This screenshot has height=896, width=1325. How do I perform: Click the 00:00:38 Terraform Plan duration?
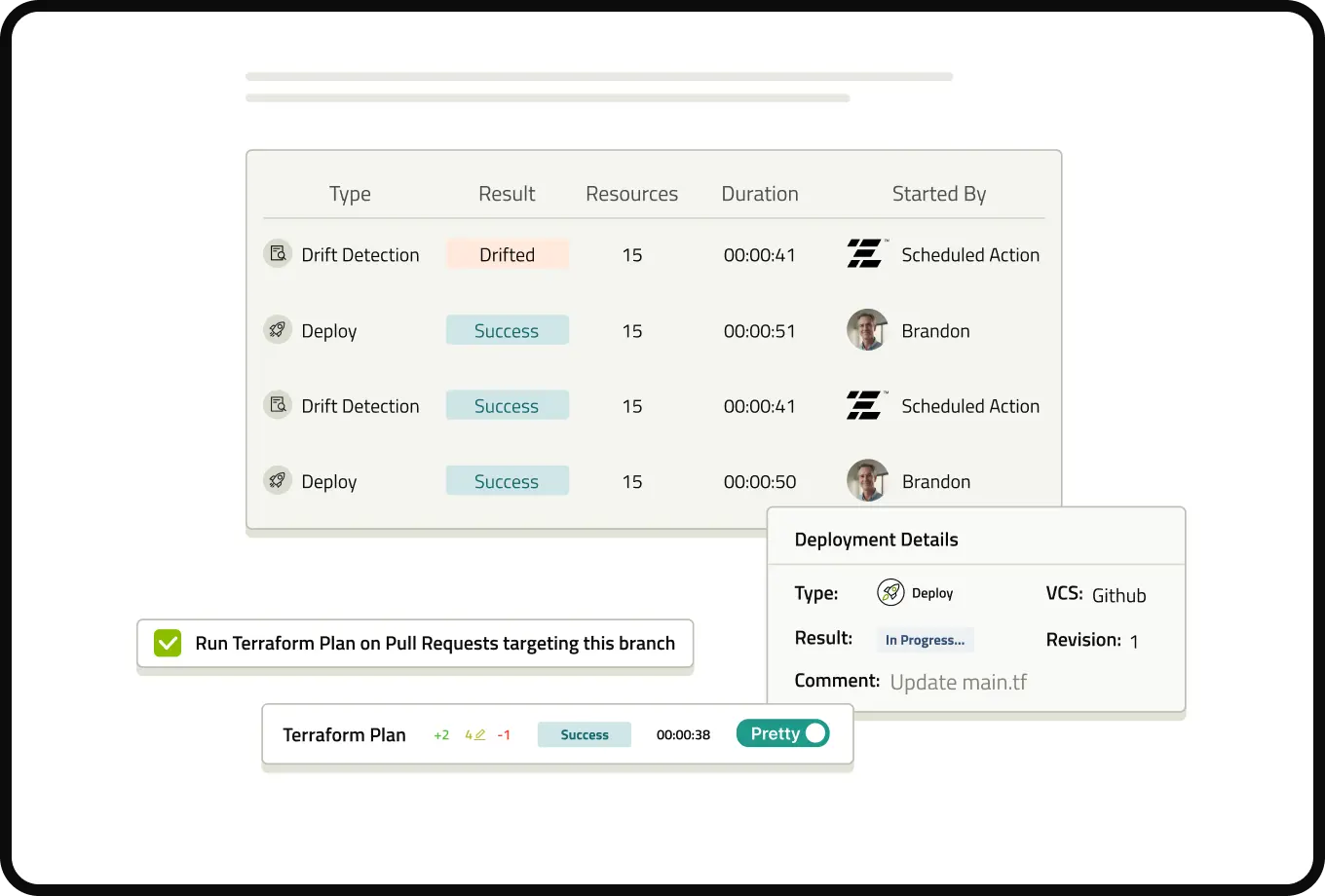click(x=683, y=735)
